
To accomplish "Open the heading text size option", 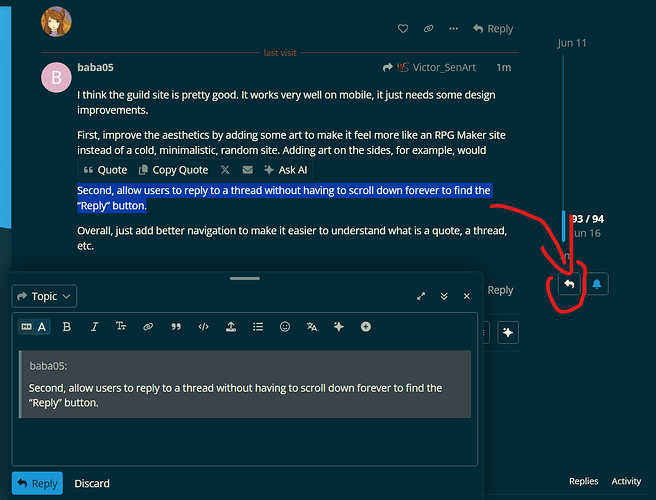I will pos(121,327).
